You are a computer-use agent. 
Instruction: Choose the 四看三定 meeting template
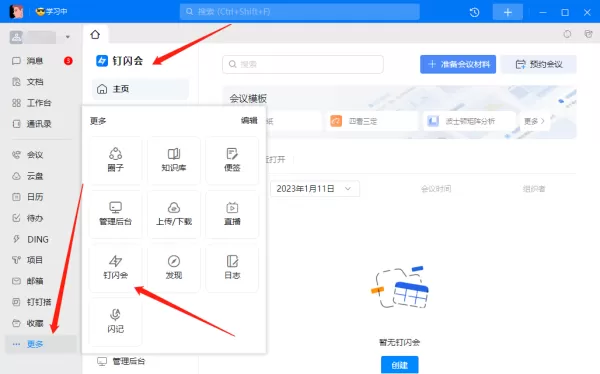(372, 121)
